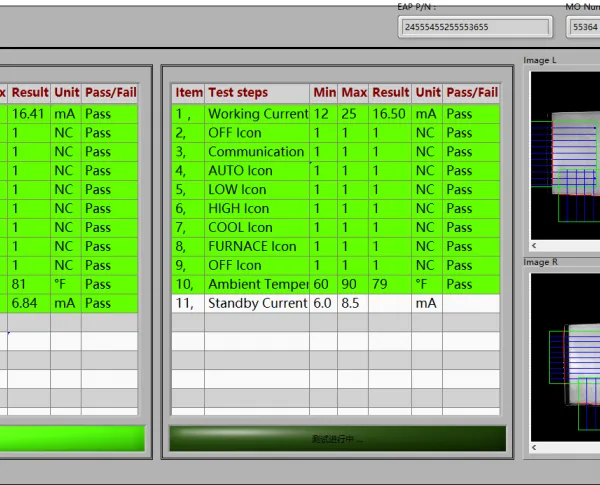Click the °F unit in Ambient Temper row
600x485 pixels.
[x=427, y=284]
